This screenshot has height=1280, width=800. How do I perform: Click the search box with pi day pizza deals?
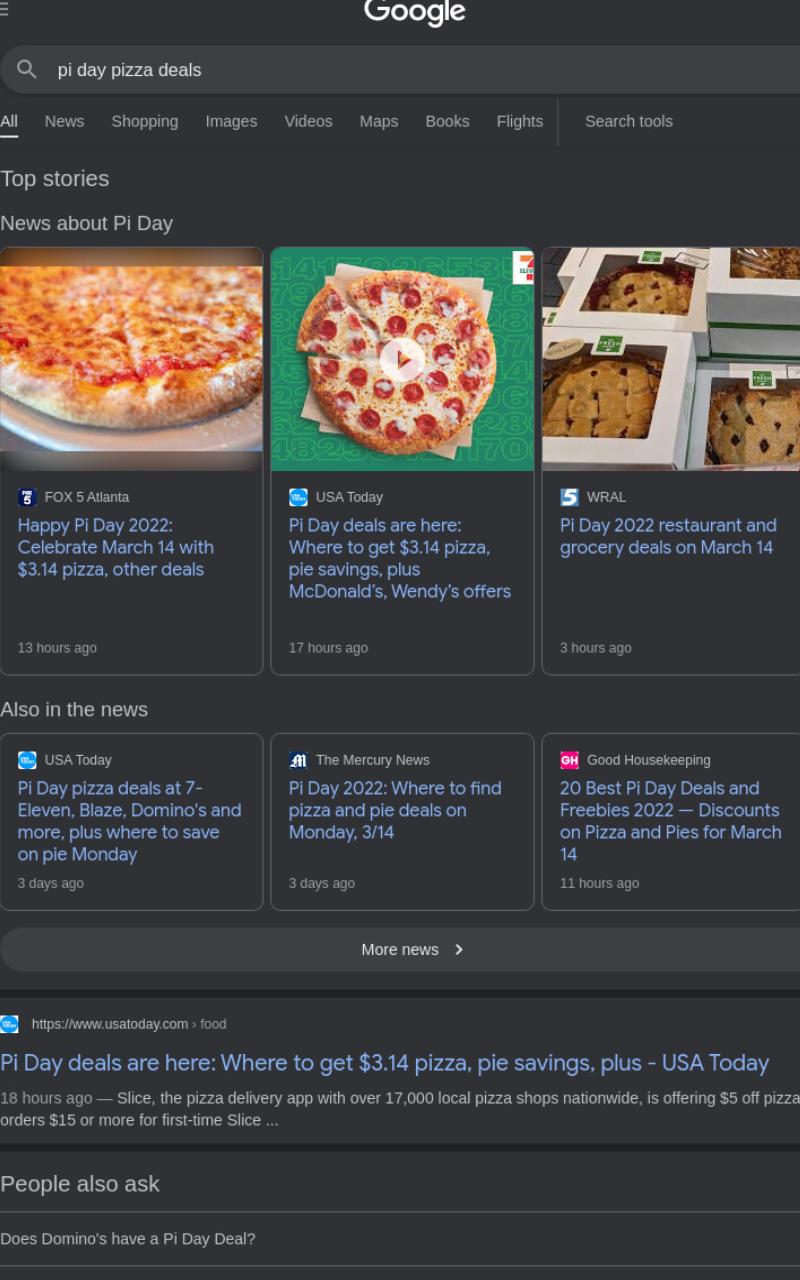(400, 70)
